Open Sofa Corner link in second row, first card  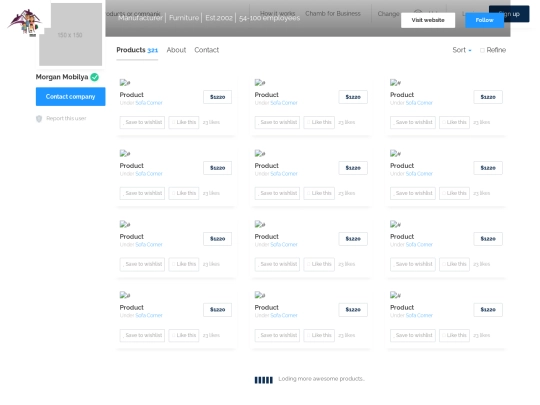point(149,174)
